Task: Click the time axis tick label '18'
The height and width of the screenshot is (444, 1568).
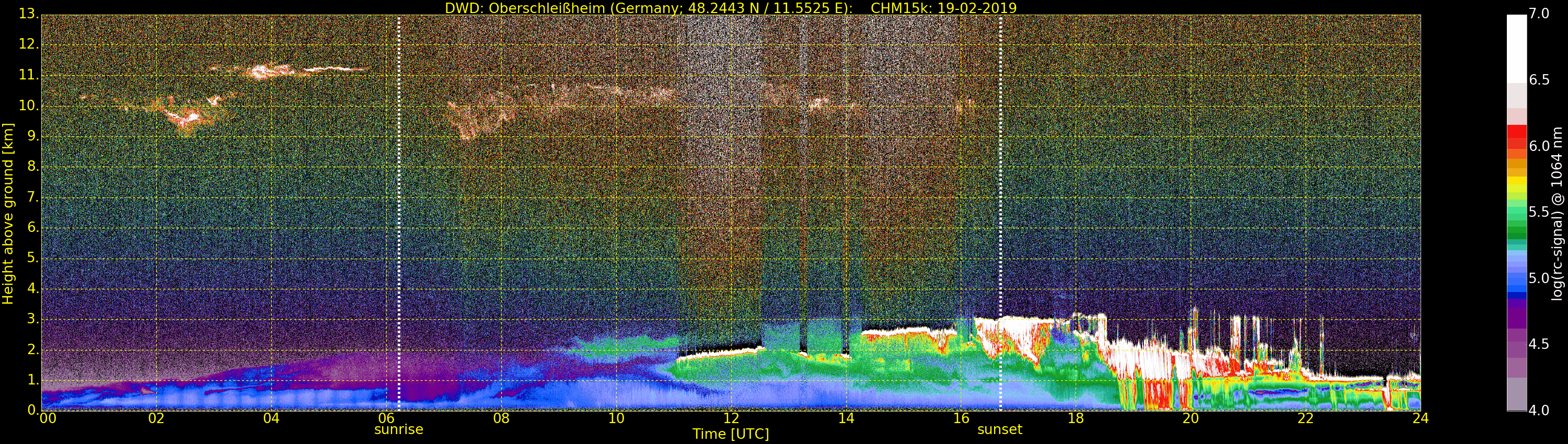Action: point(1076,418)
